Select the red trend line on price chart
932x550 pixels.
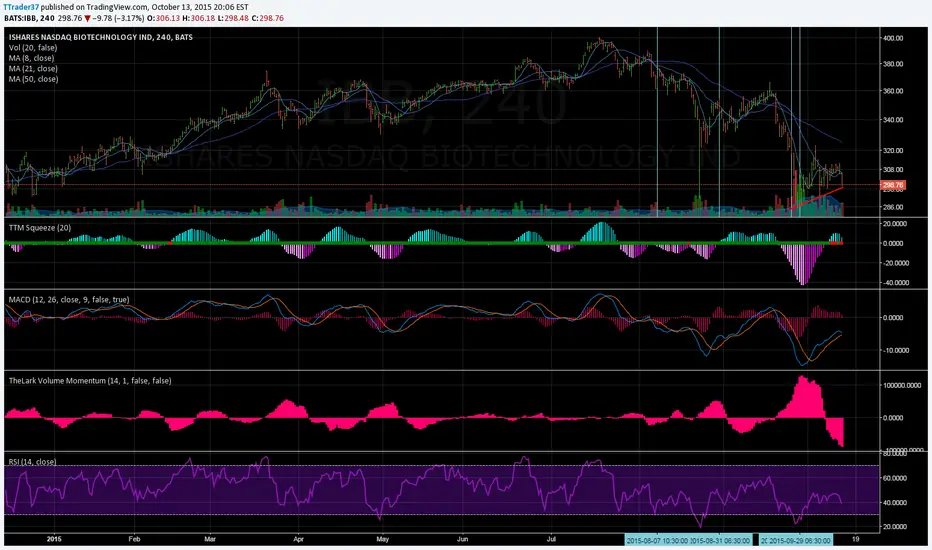click(x=817, y=197)
